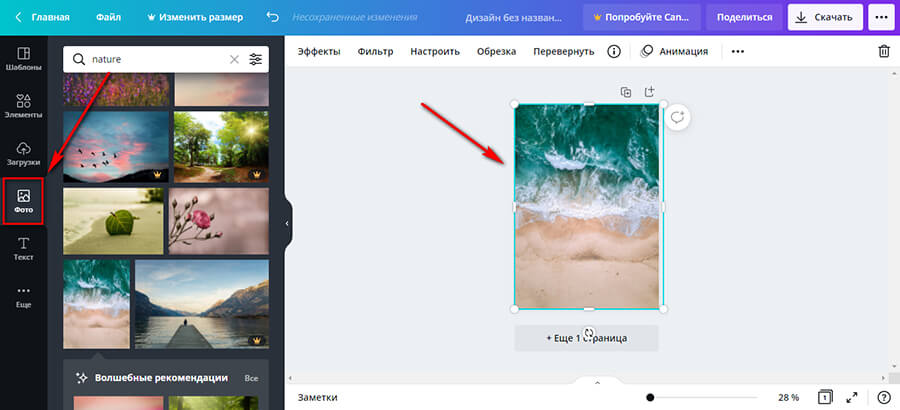Open the Настроить toolbar option

tap(435, 51)
